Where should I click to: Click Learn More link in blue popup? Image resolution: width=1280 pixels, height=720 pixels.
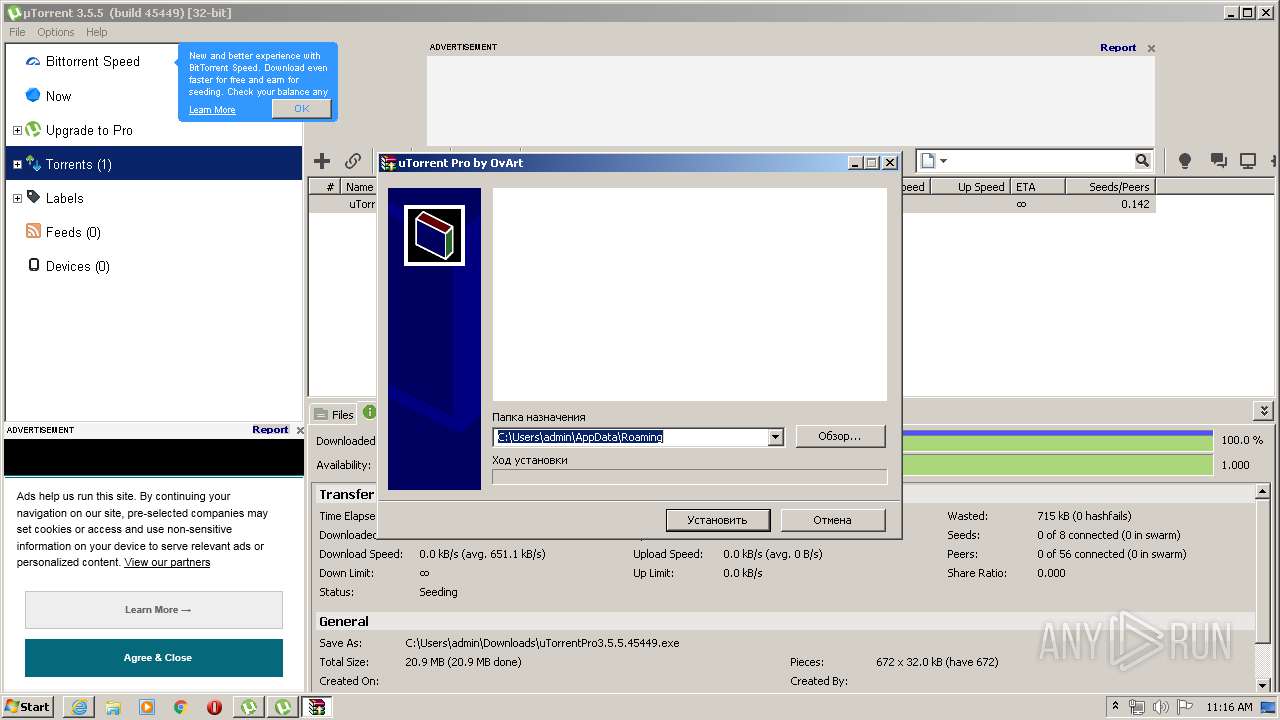pyautogui.click(x=212, y=110)
